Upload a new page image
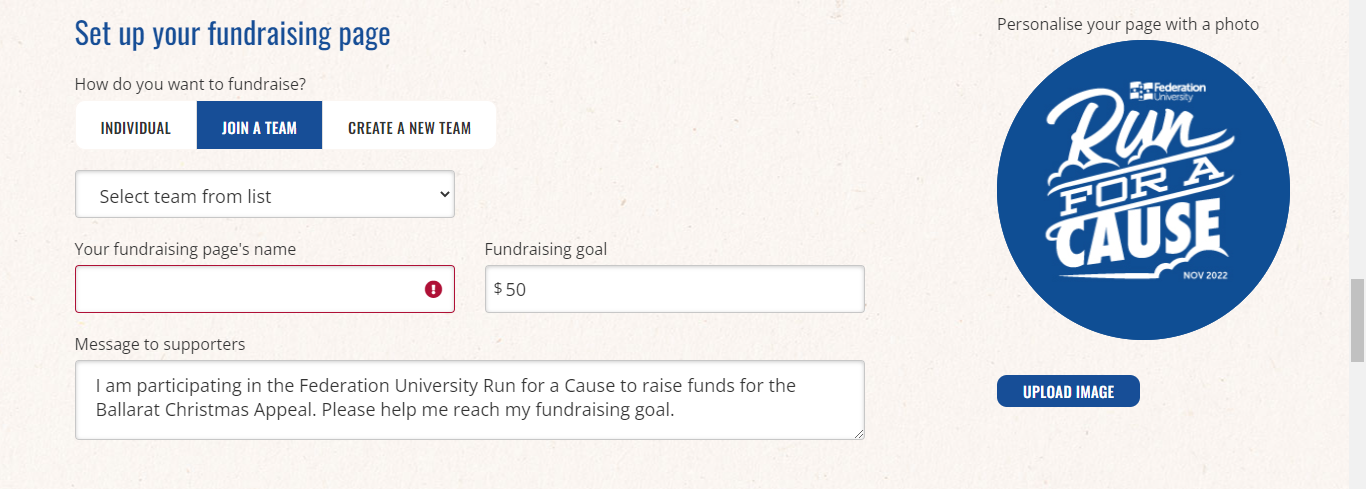1366x489 pixels. coord(1068,392)
